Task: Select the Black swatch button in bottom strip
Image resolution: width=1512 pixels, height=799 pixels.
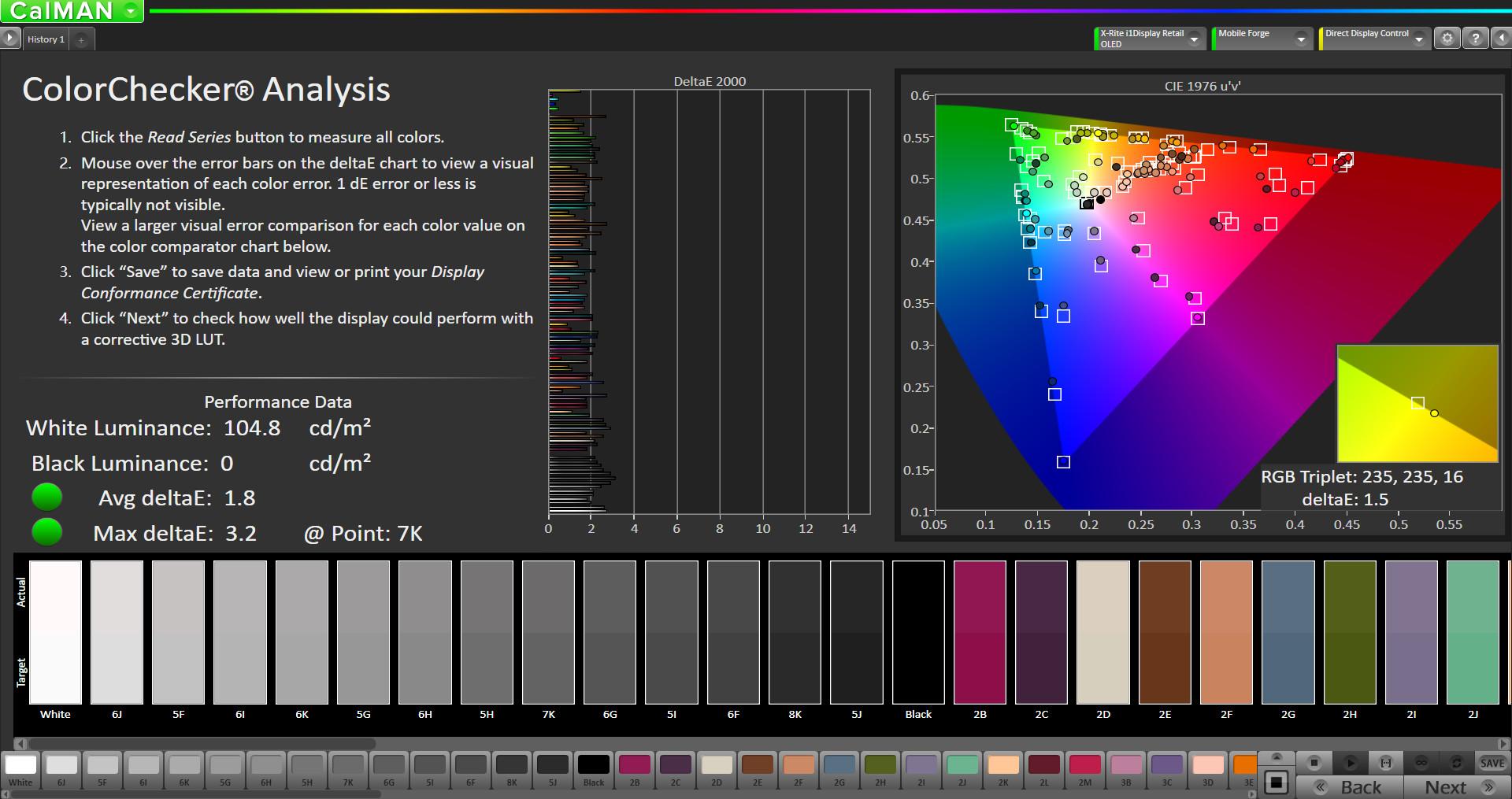Action: (x=594, y=771)
